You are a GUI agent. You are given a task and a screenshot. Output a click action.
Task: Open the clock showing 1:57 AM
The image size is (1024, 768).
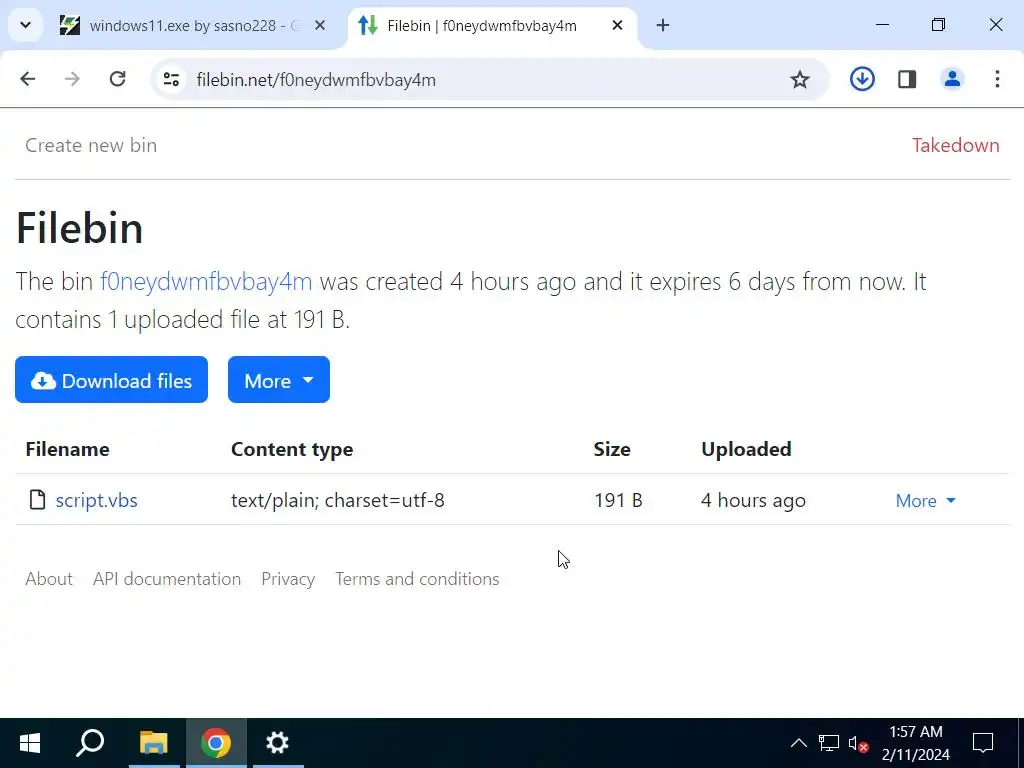point(916,743)
